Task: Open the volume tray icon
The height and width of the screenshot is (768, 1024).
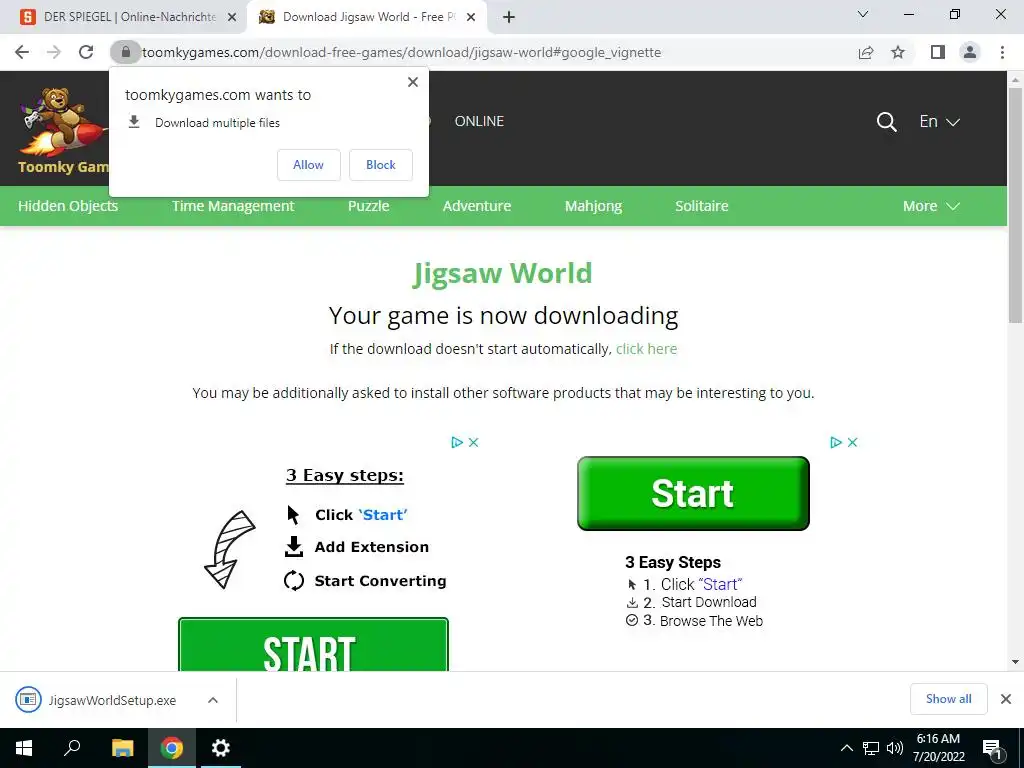Action: [895, 748]
